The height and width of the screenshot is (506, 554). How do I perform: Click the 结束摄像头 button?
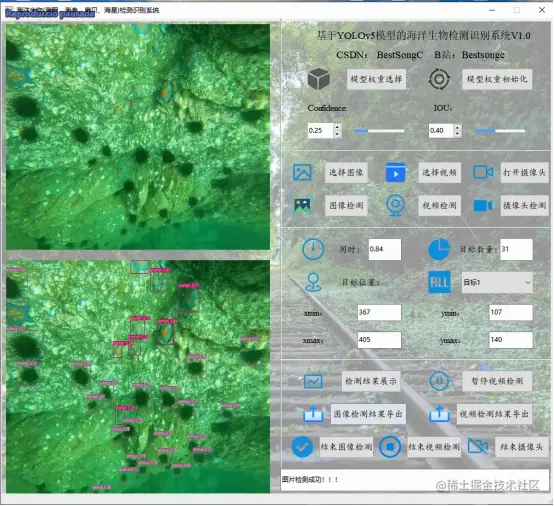point(521,447)
